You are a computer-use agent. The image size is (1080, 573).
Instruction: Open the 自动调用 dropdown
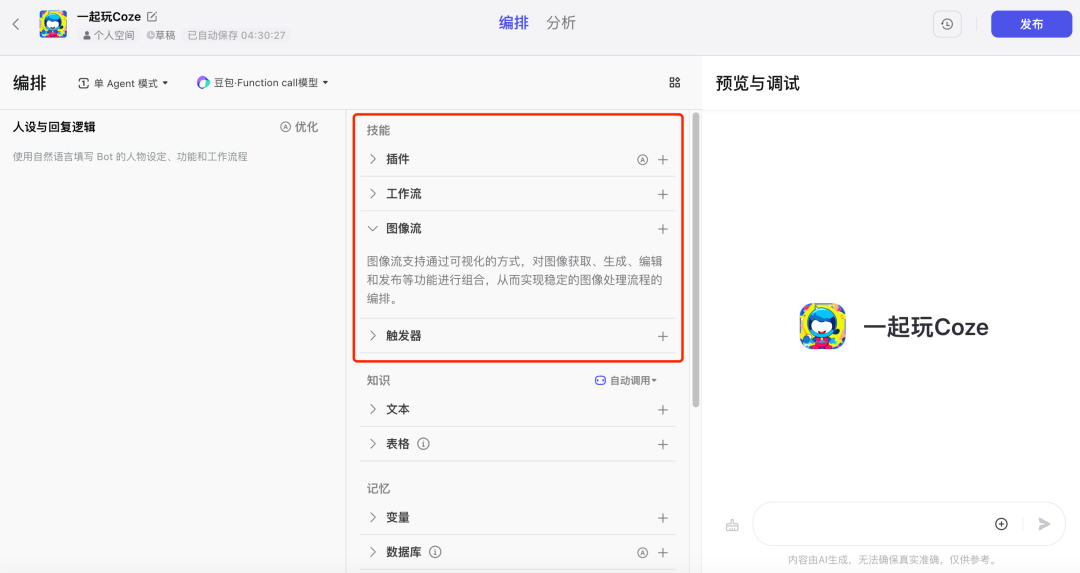coord(625,380)
